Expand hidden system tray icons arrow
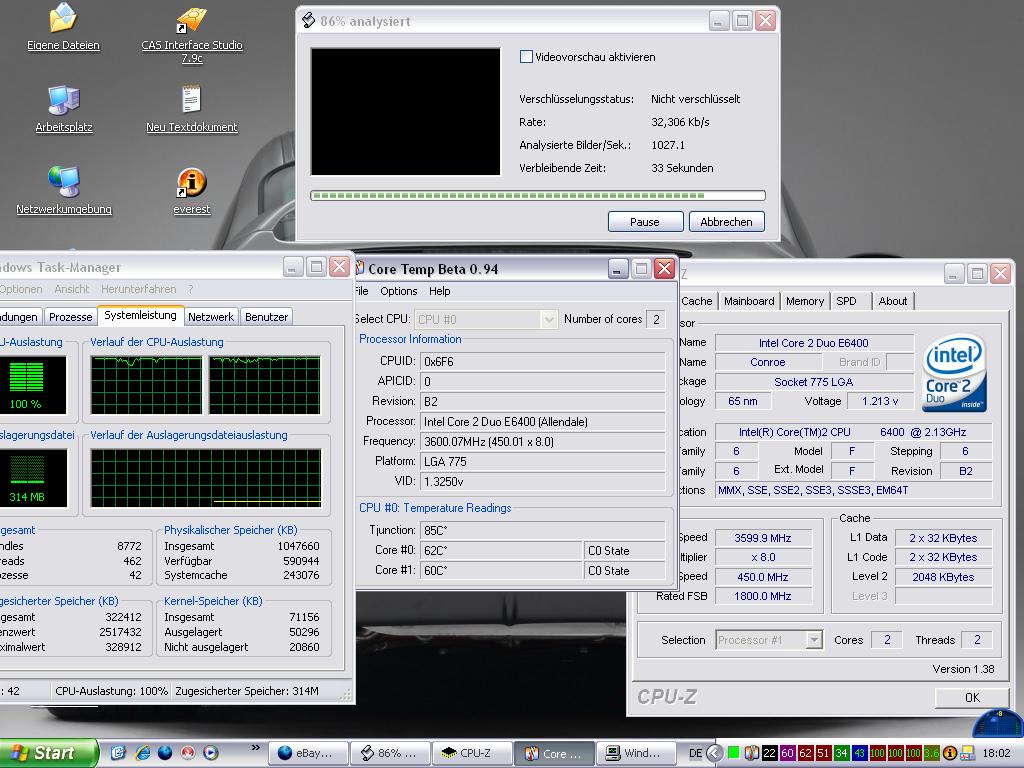The height and width of the screenshot is (768, 1024). (x=715, y=753)
